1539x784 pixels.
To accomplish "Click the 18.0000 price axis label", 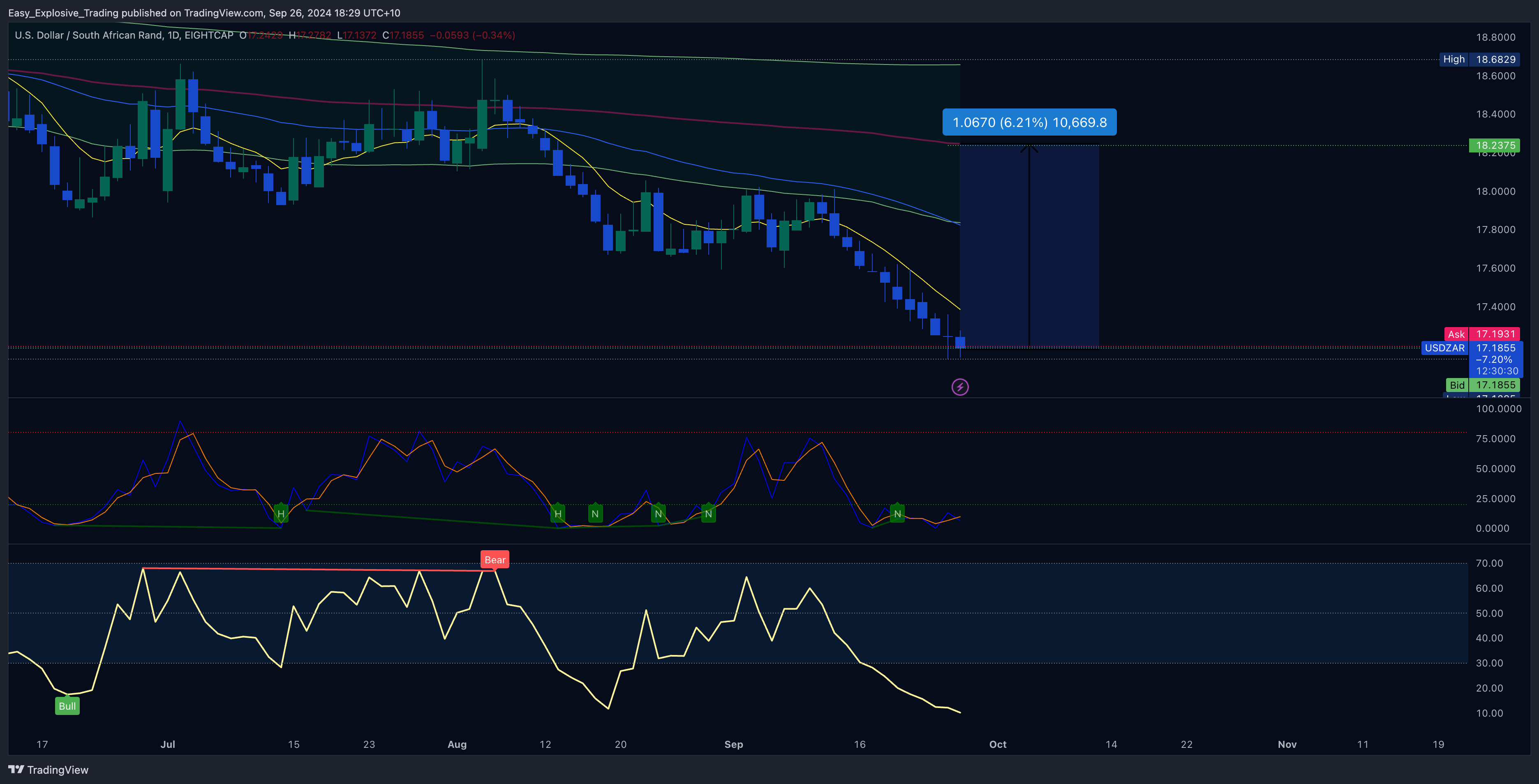I will click(x=1495, y=191).
